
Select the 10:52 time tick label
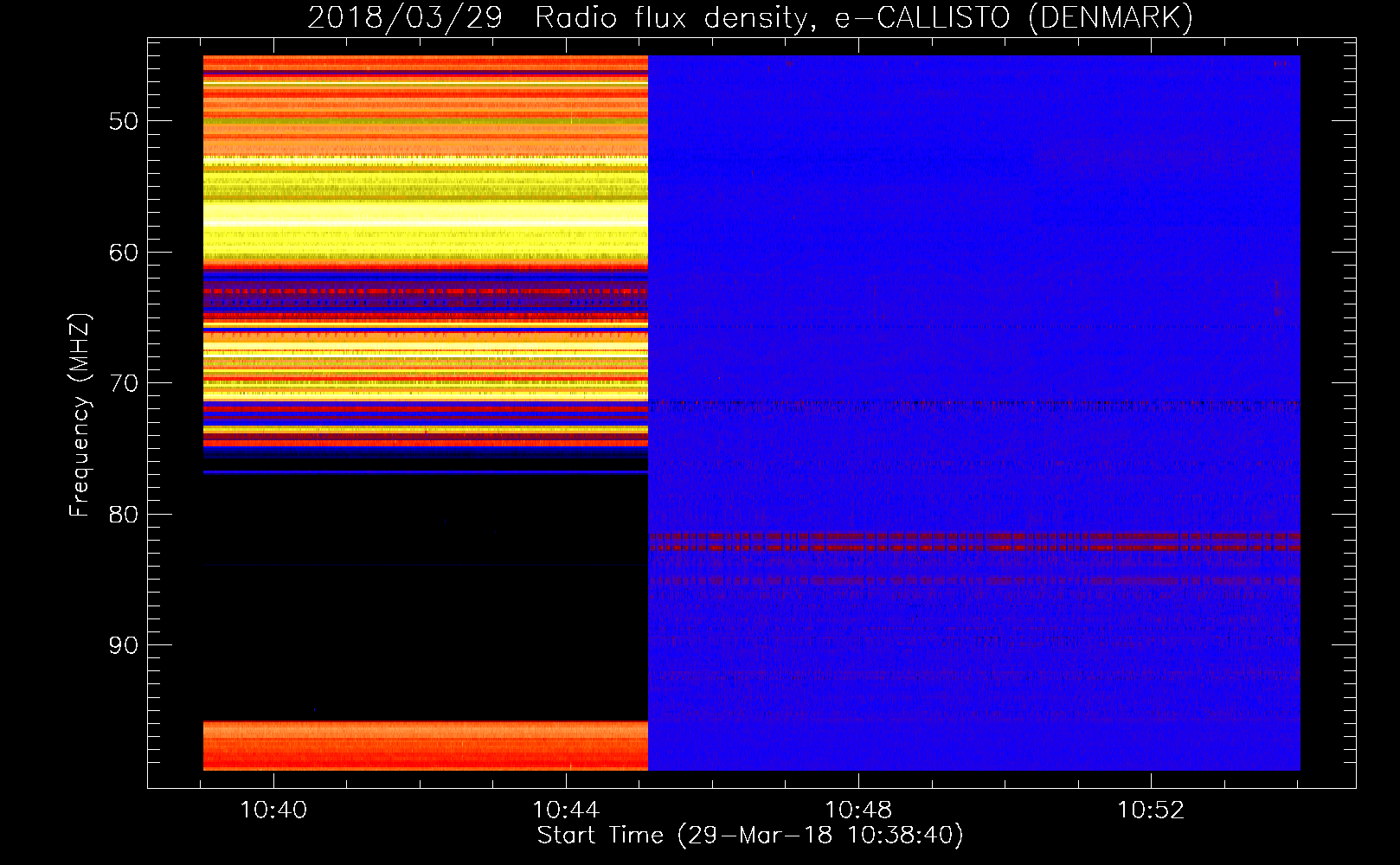pos(1151,811)
